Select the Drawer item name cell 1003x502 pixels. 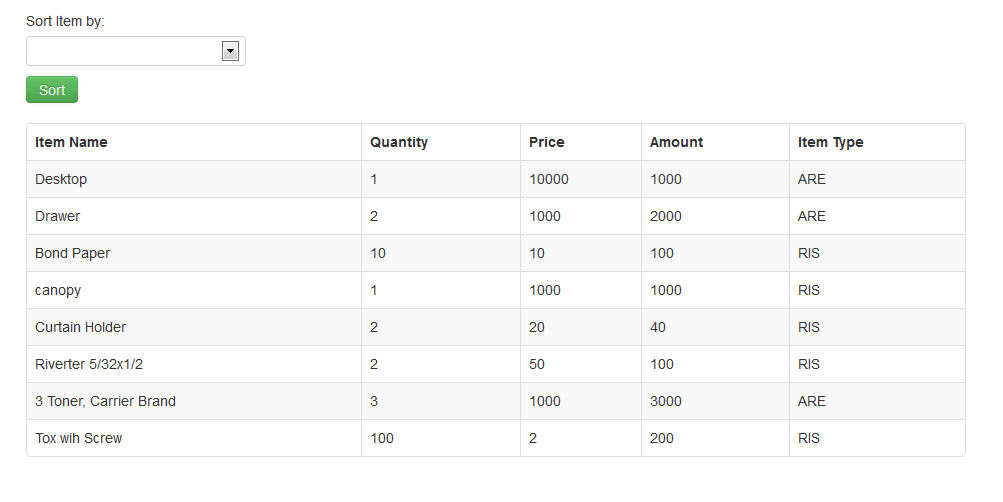(194, 216)
